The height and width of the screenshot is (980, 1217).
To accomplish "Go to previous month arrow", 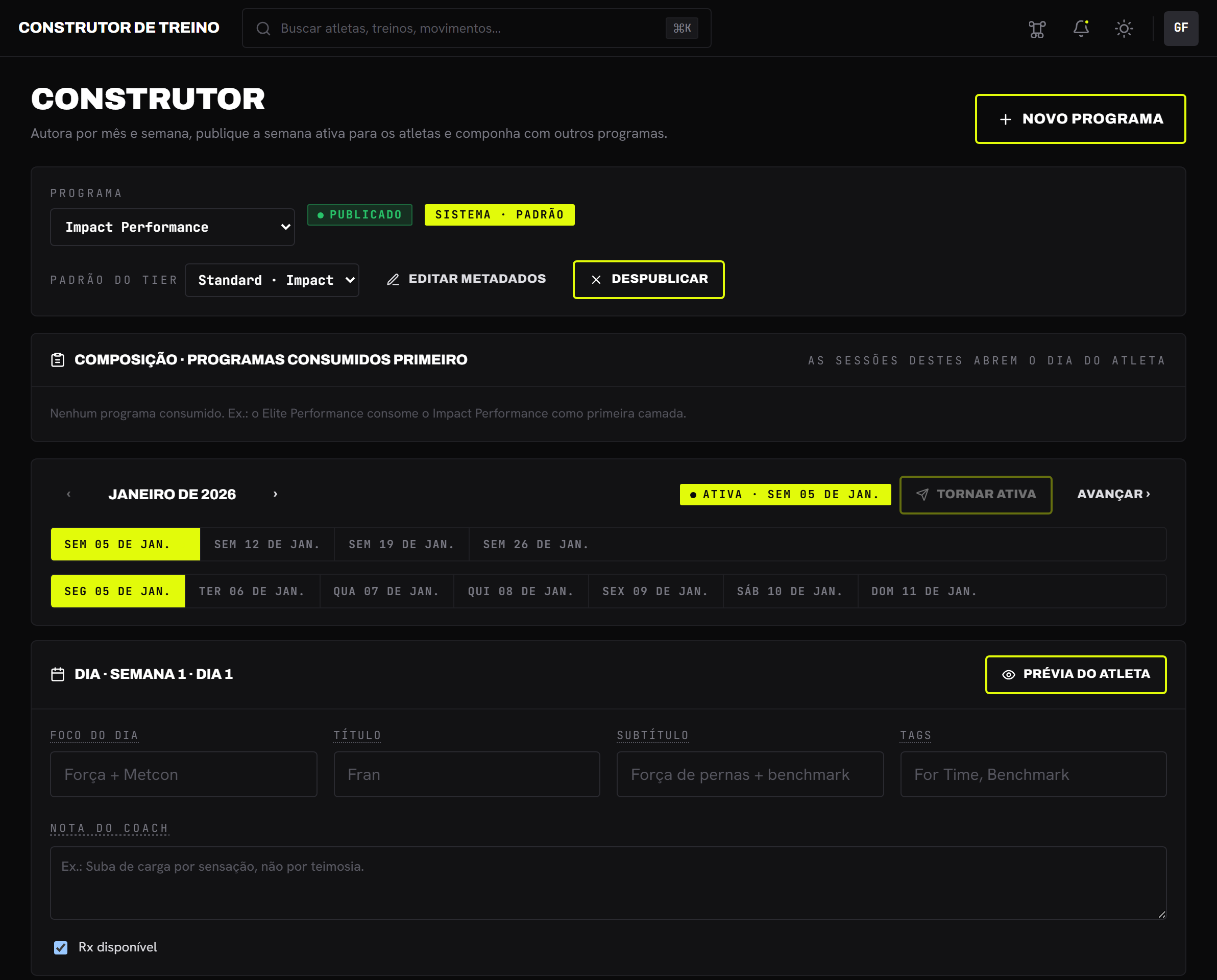I will 69,494.
